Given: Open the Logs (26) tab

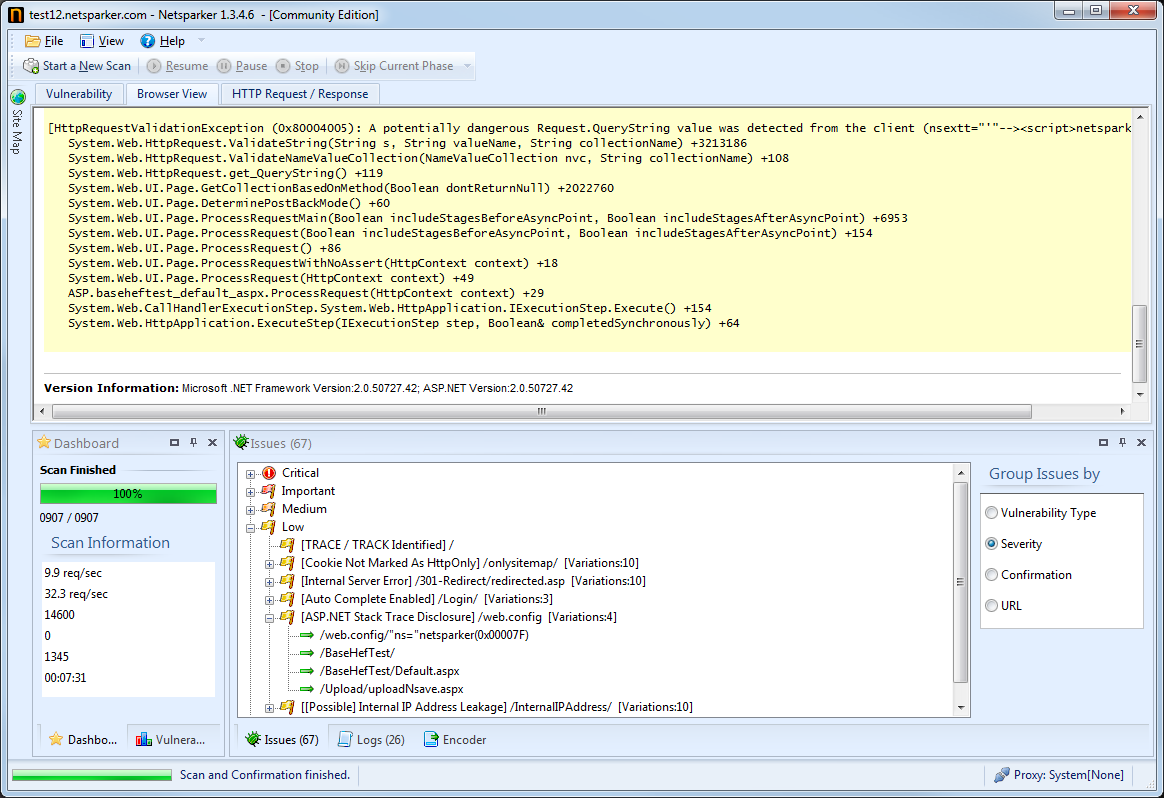Looking at the screenshot, I should point(371,739).
